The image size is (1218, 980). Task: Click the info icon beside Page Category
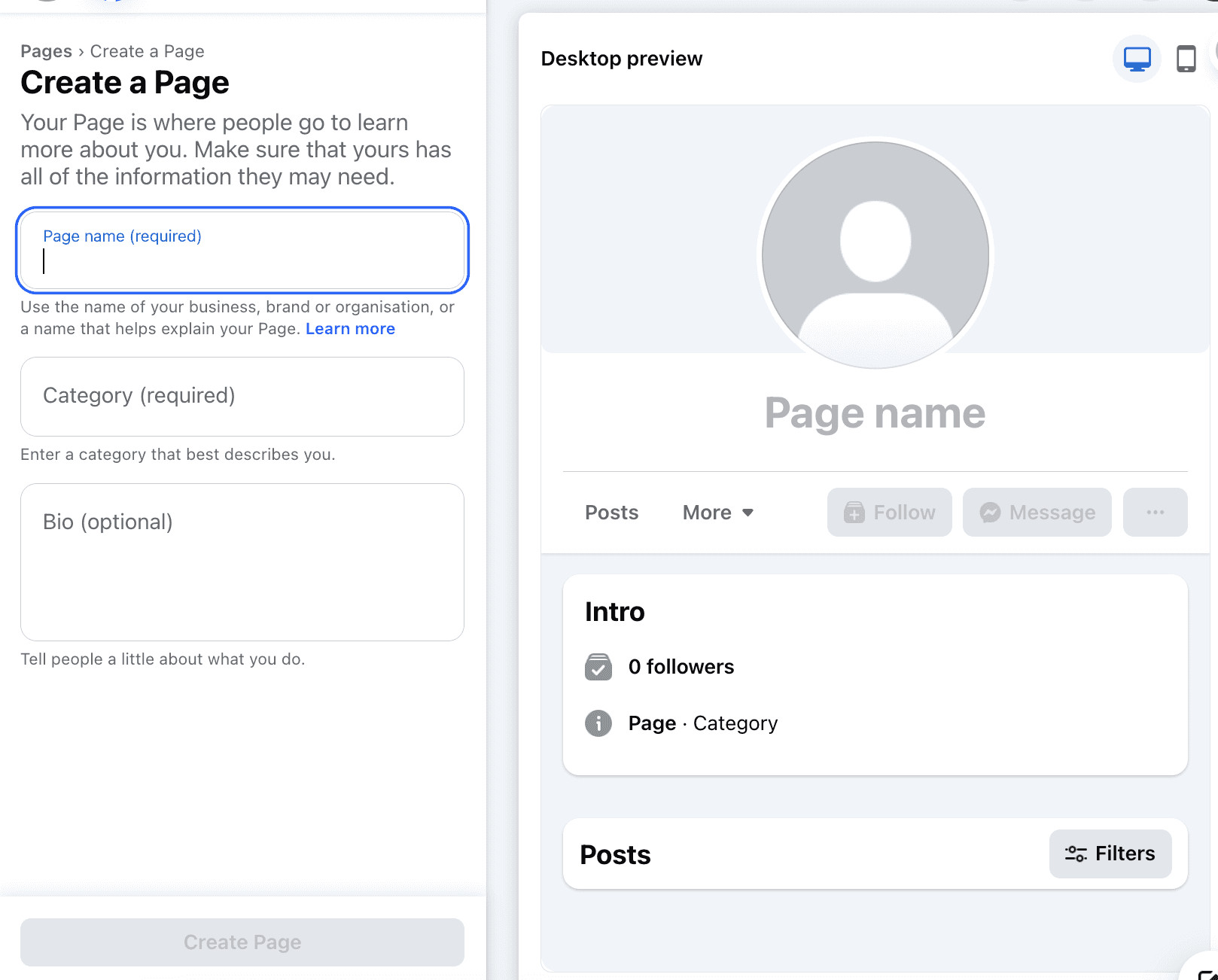click(x=598, y=723)
